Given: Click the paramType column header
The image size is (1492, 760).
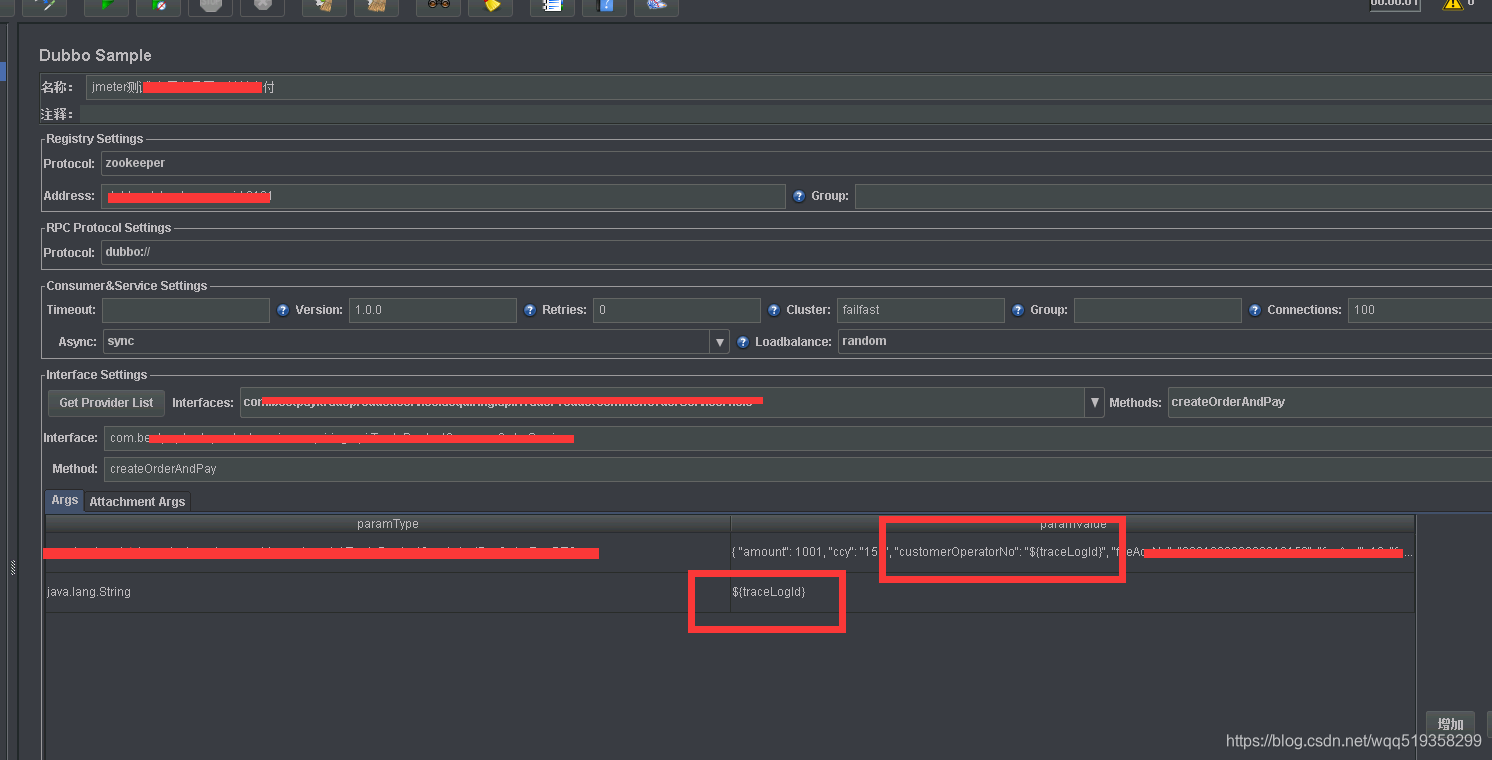Looking at the screenshot, I should (388, 524).
